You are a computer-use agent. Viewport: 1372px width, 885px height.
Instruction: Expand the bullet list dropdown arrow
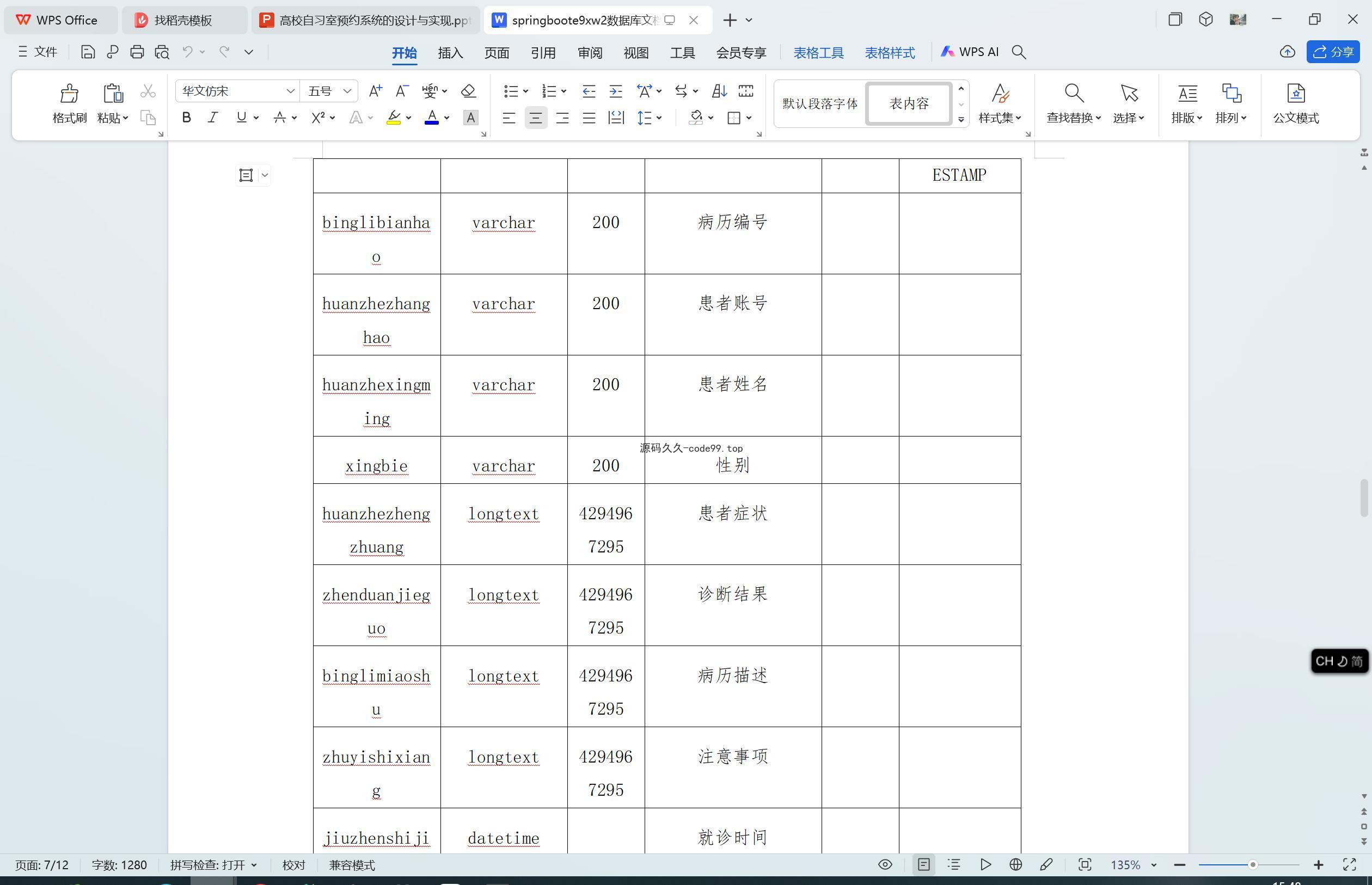point(525,91)
